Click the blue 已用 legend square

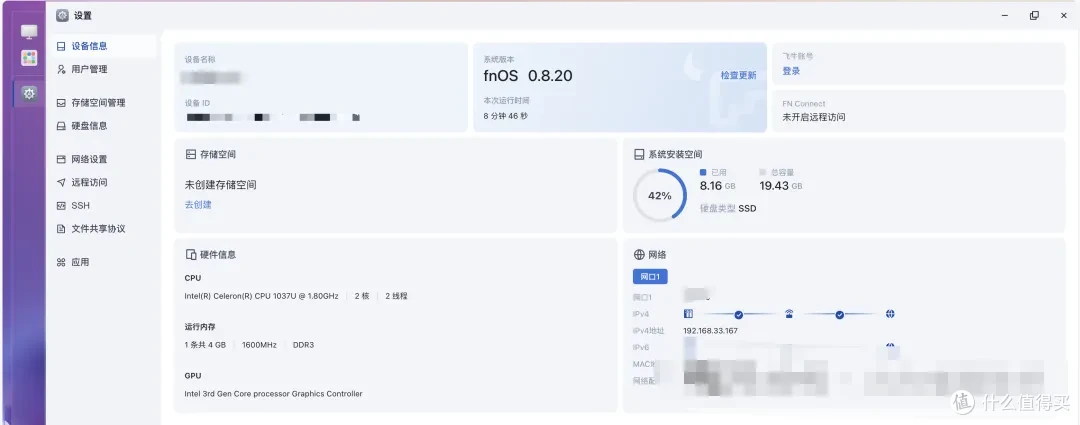coord(703,172)
